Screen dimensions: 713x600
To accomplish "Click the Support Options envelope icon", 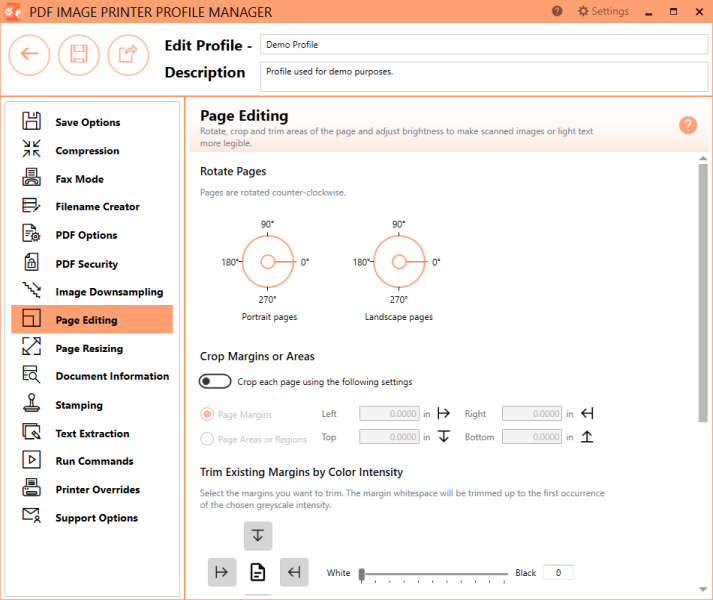I will tap(31, 515).
